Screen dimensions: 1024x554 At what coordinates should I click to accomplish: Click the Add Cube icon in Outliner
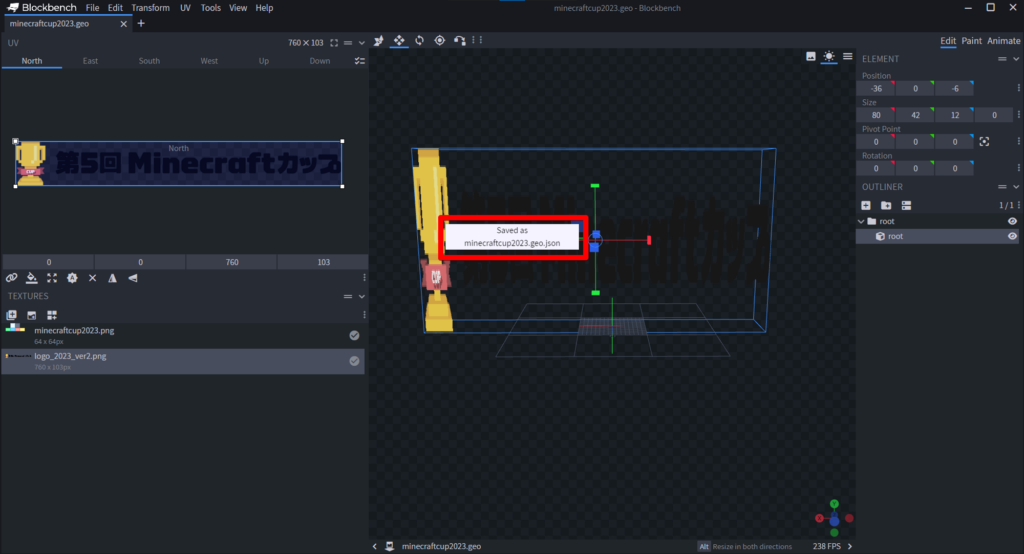tap(866, 205)
